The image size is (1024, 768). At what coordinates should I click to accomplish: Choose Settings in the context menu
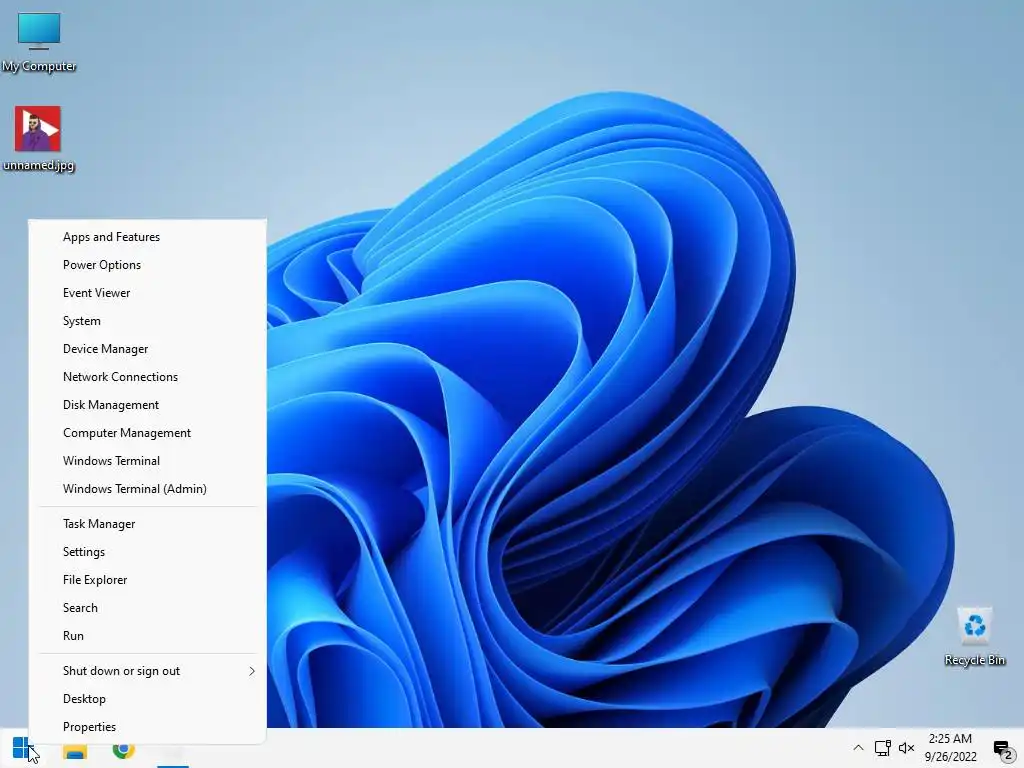click(148, 552)
